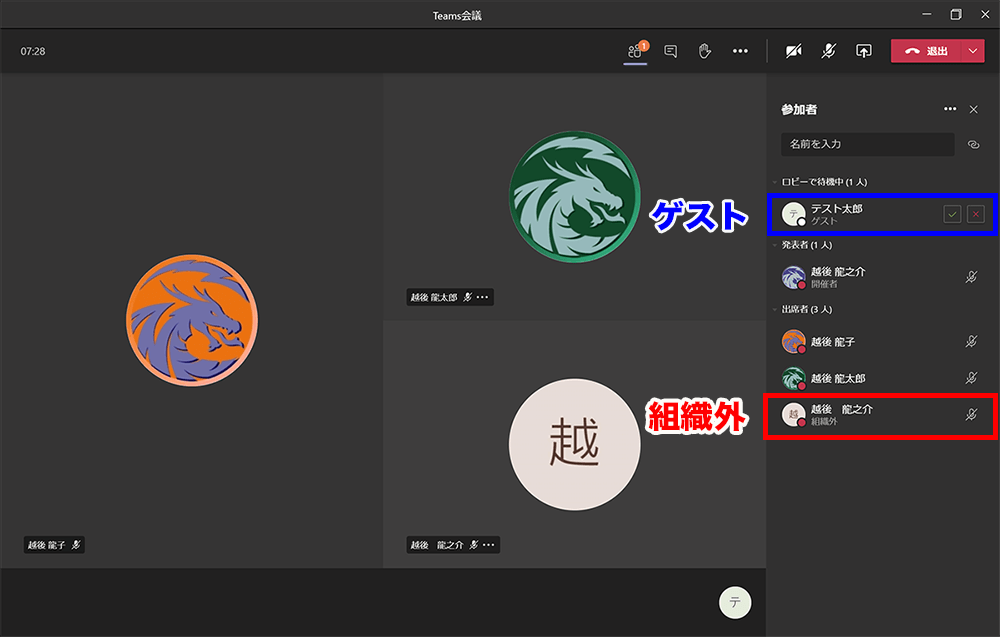The image size is (1000, 637).
Task: Collapse the ロビーで待機中 section
Action: [x=778, y=181]
